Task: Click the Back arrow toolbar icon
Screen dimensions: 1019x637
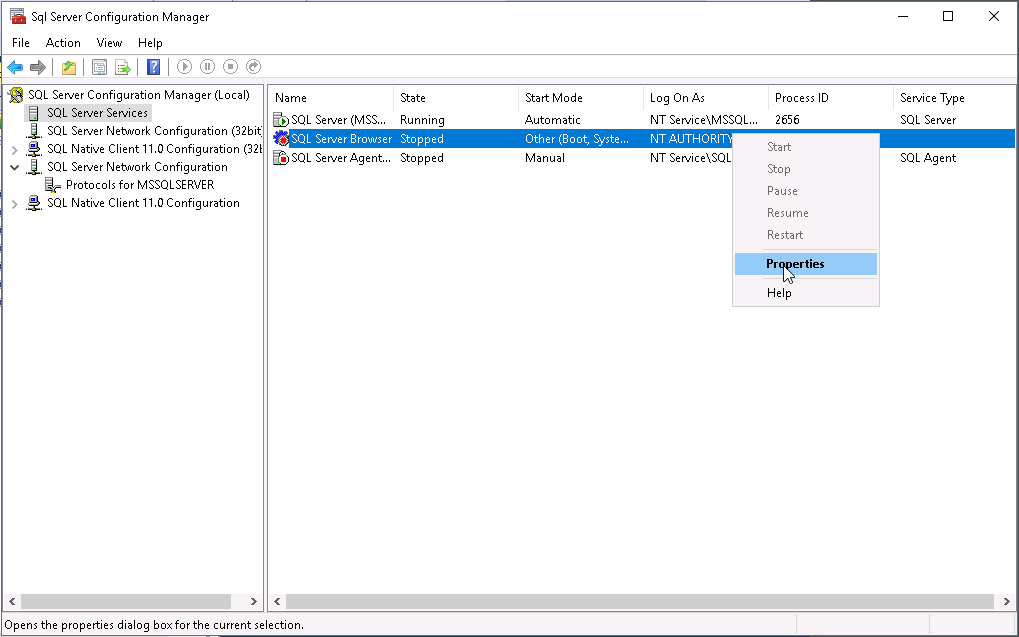Action: [15, 67]
